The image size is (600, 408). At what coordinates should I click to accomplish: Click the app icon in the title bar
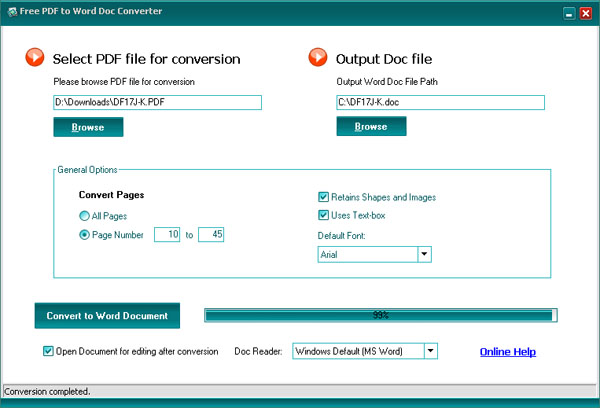[11, 10]
